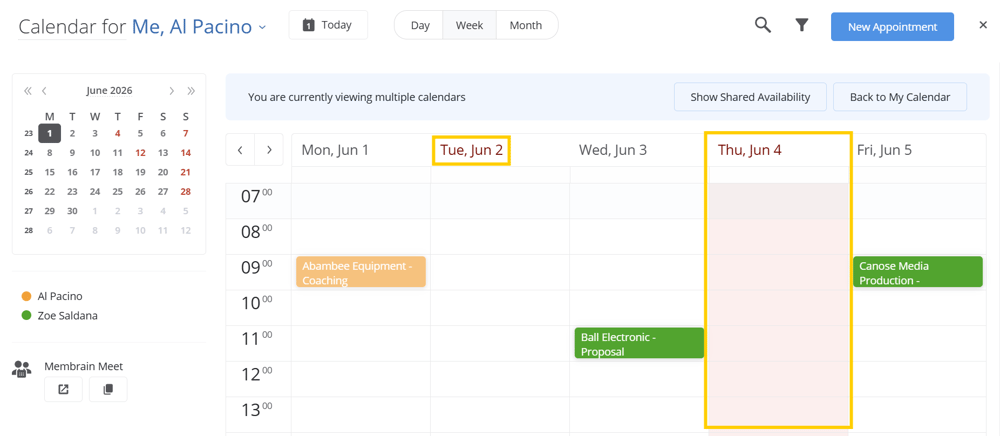Open Ball Electronic - Proposal appointment
Screen dimensions: 1000x436
tap(639, 344)
